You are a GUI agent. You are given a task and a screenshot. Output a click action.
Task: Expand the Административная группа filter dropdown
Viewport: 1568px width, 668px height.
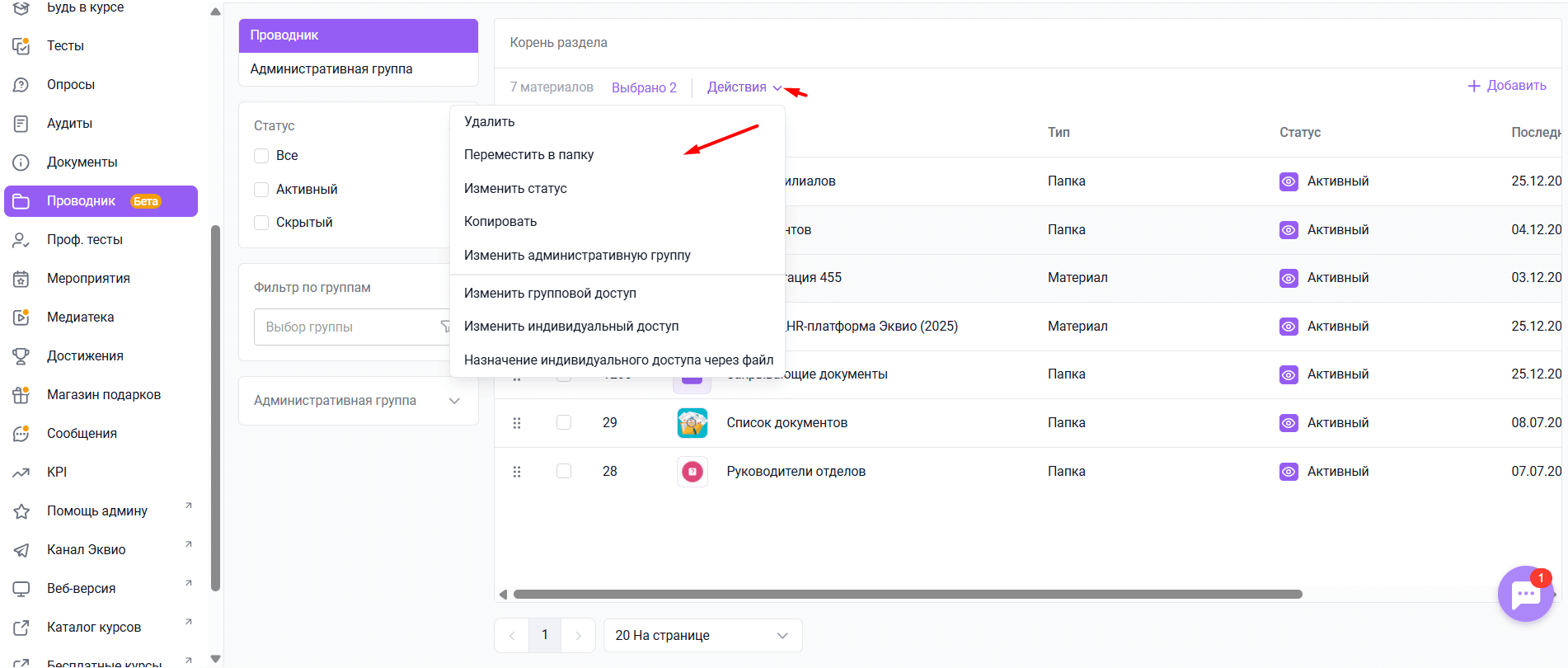453,401
